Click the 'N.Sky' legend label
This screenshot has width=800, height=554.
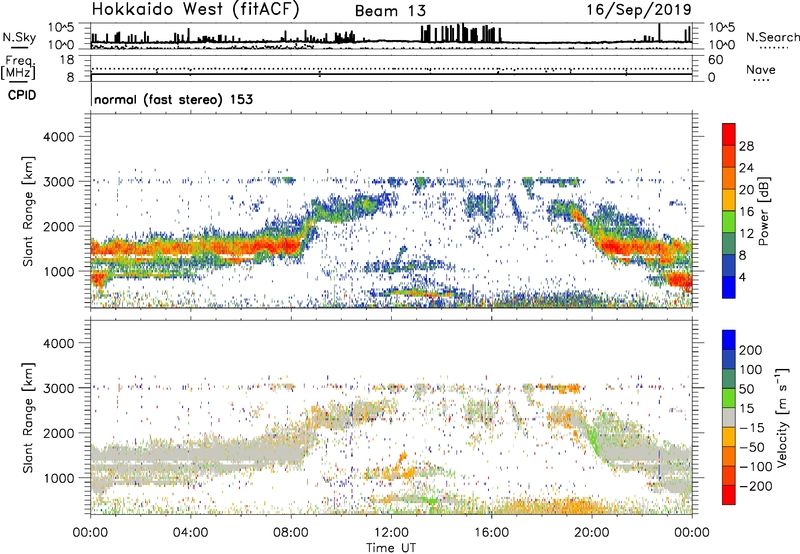19,37
